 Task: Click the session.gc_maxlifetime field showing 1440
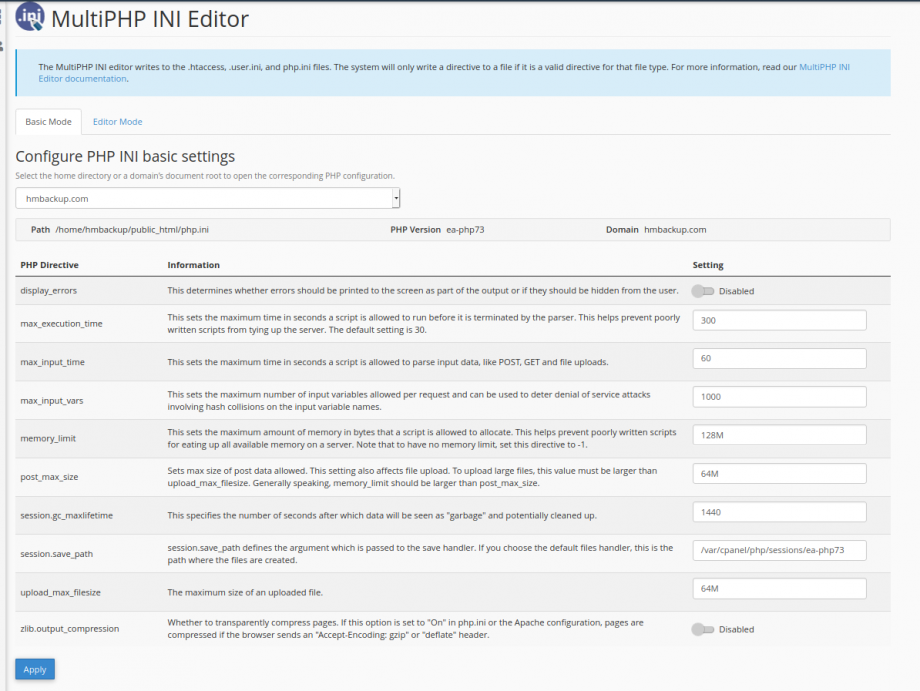pos(779,512)
